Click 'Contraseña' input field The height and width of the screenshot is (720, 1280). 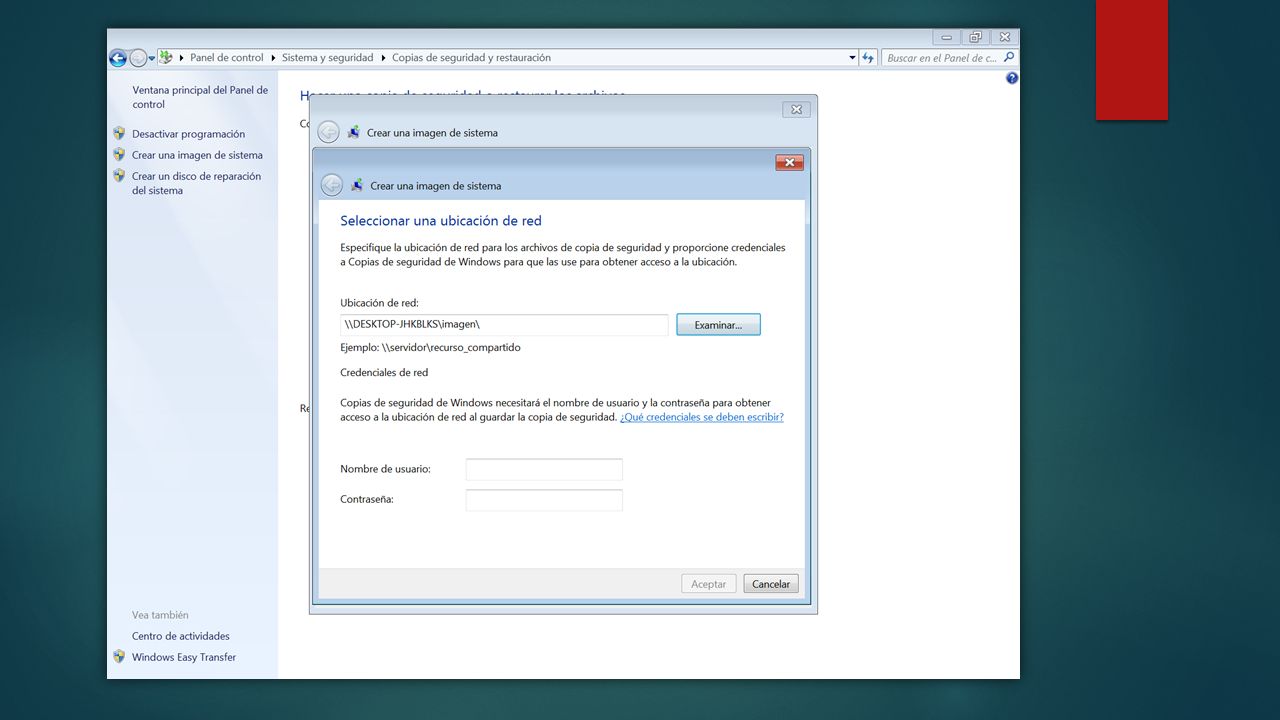544,500
